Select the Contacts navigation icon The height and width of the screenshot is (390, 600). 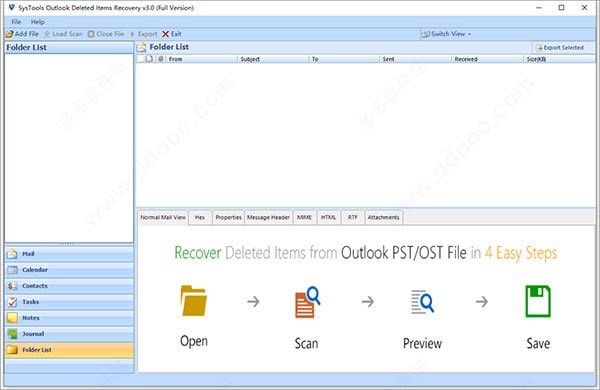click(x=13, y=286)
